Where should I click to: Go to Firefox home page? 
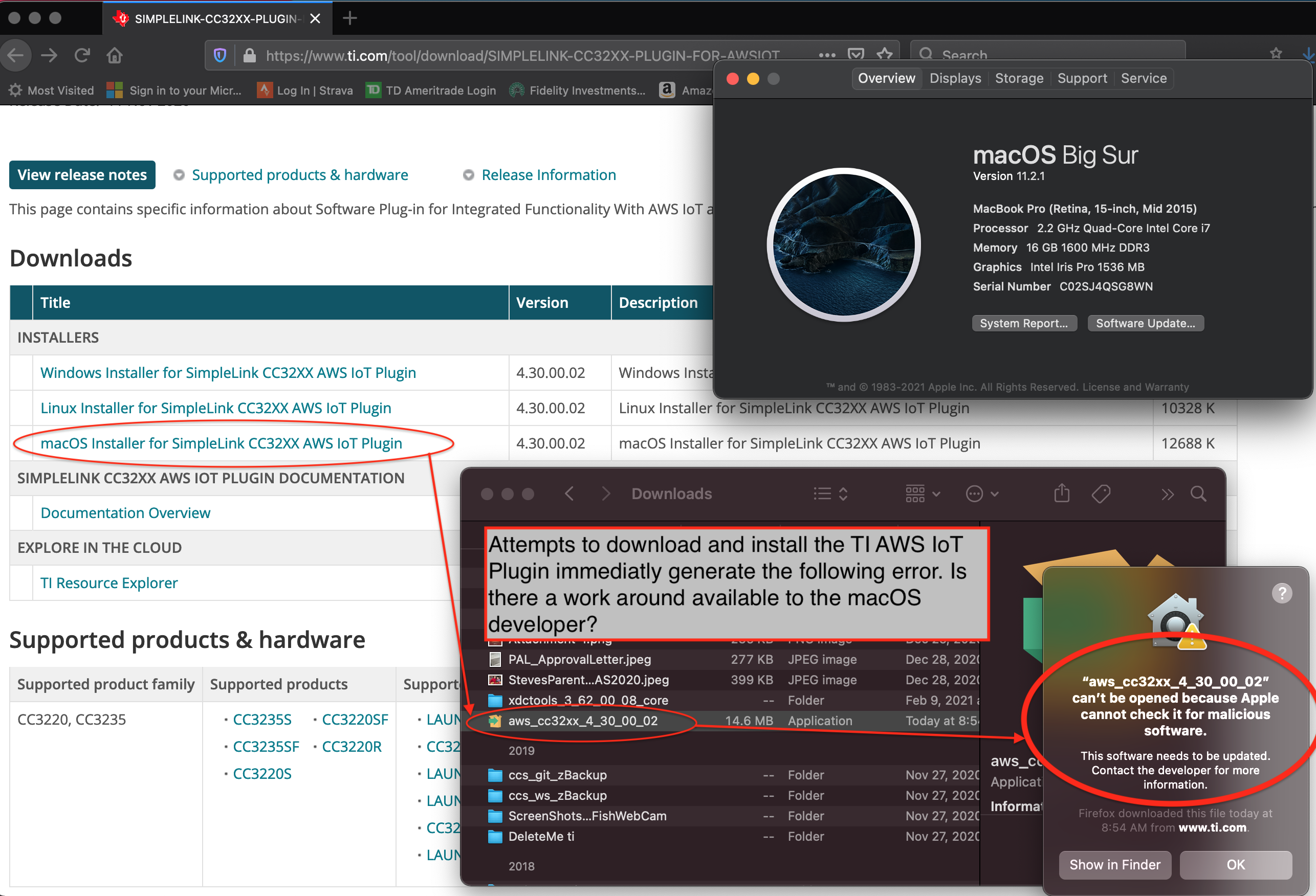tap(115, 55)
